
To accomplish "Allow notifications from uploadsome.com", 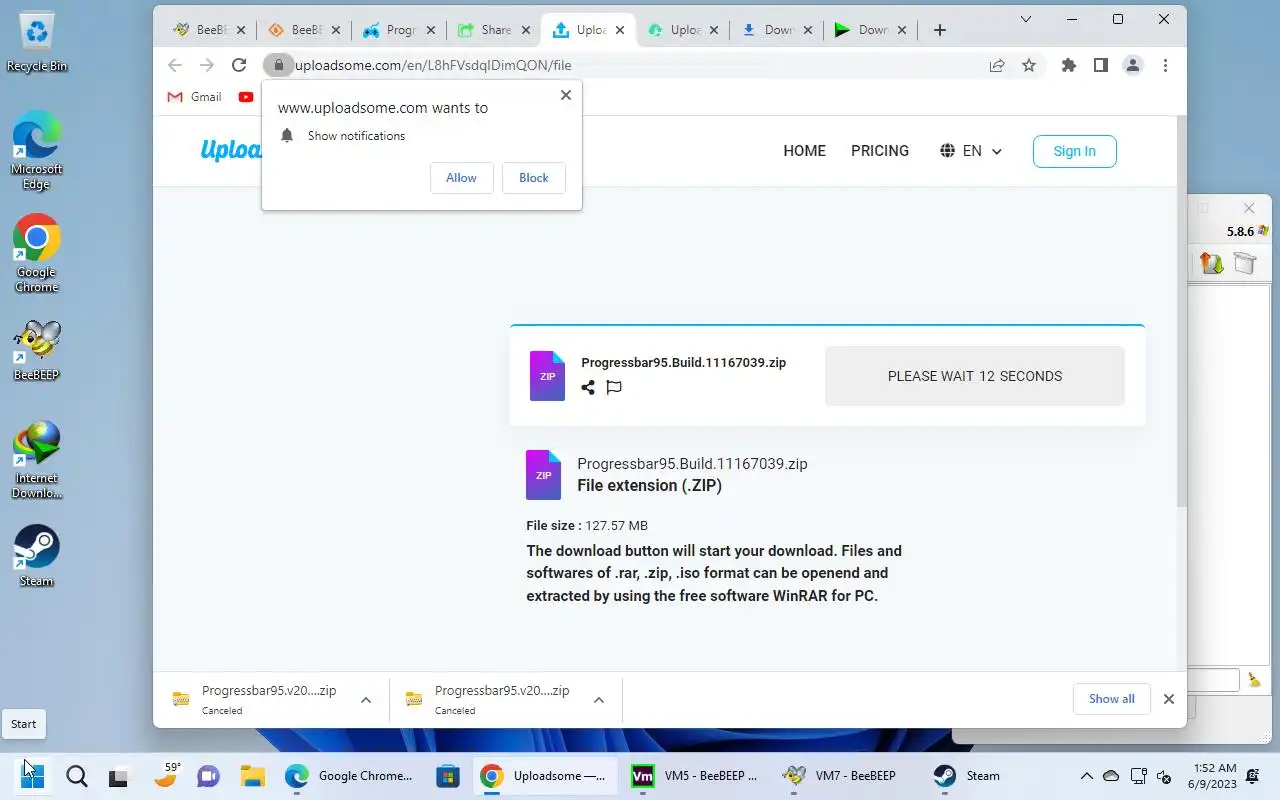I will [461, 178].
